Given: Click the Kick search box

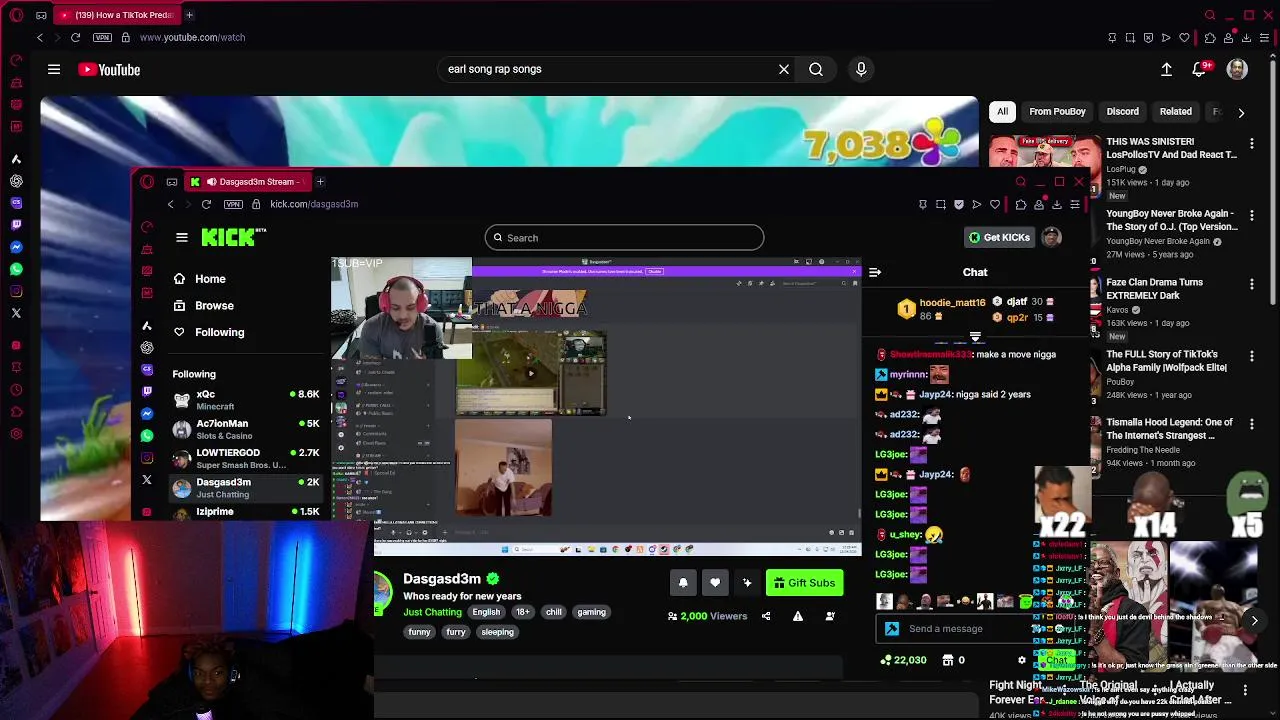Looking at the screenshot, I should coord(624,238).
